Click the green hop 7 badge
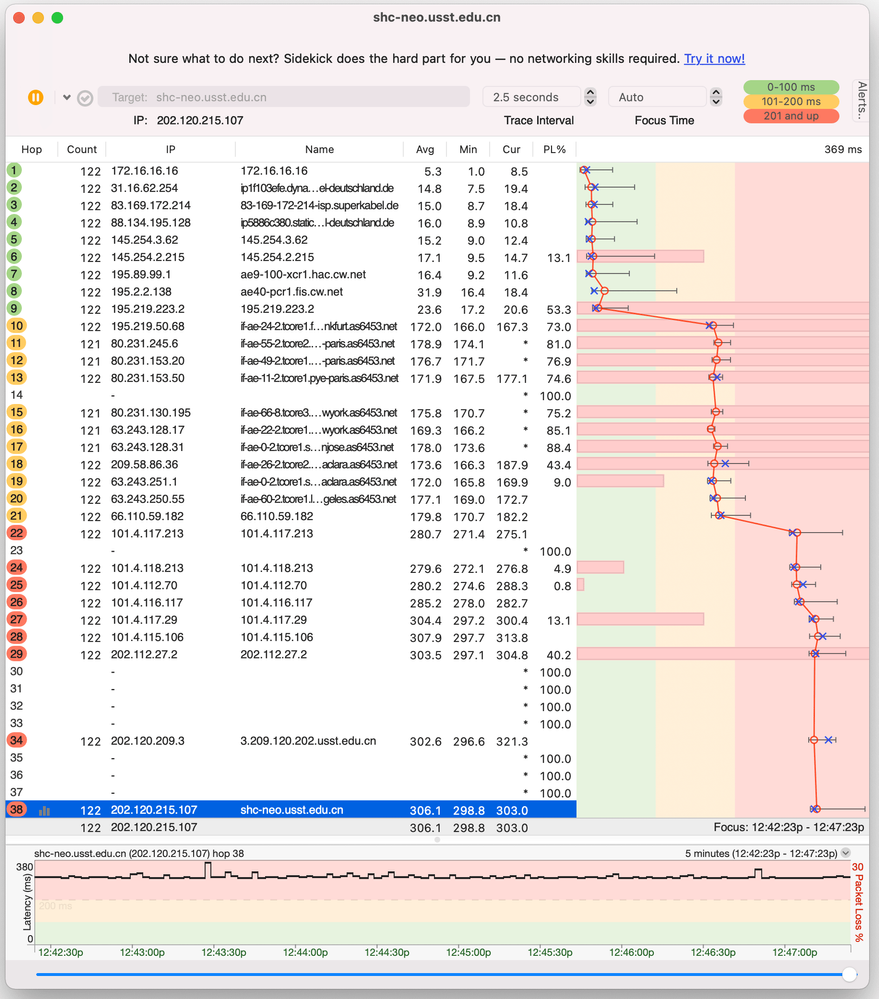879x999 pixels. (14, 274)
